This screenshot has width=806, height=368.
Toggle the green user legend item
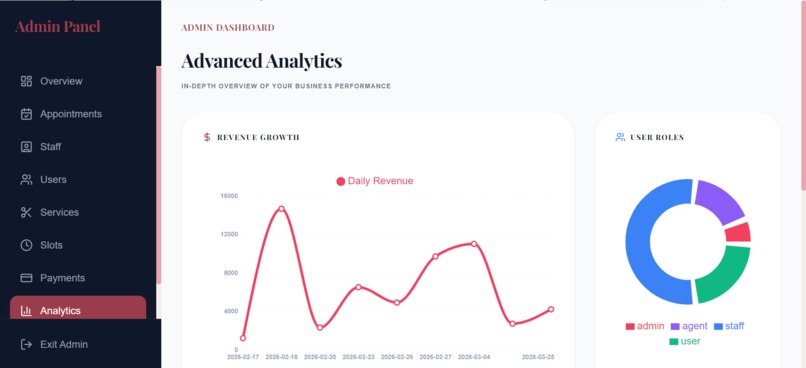(685, 341)
